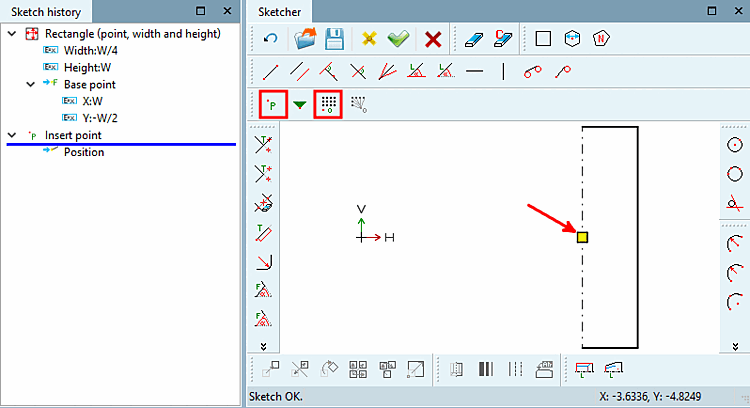Toggle the dashed construction lines style icon
The image size is (750, 408).
[515, 369]
